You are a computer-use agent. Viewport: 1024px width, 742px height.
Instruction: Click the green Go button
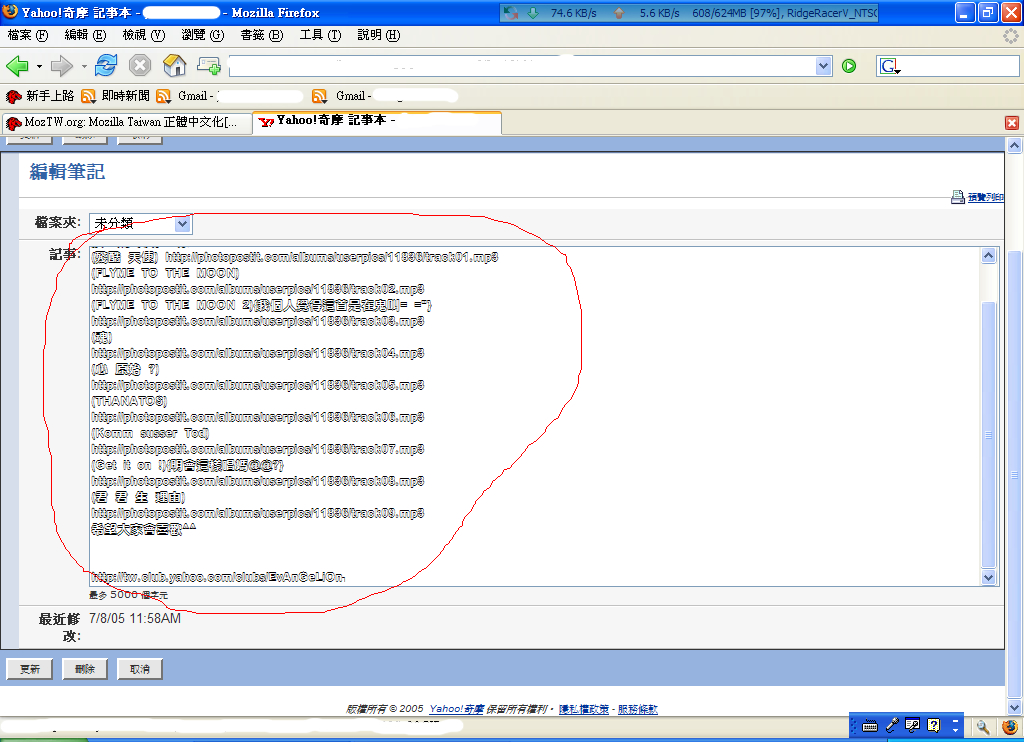pos(849,66)
